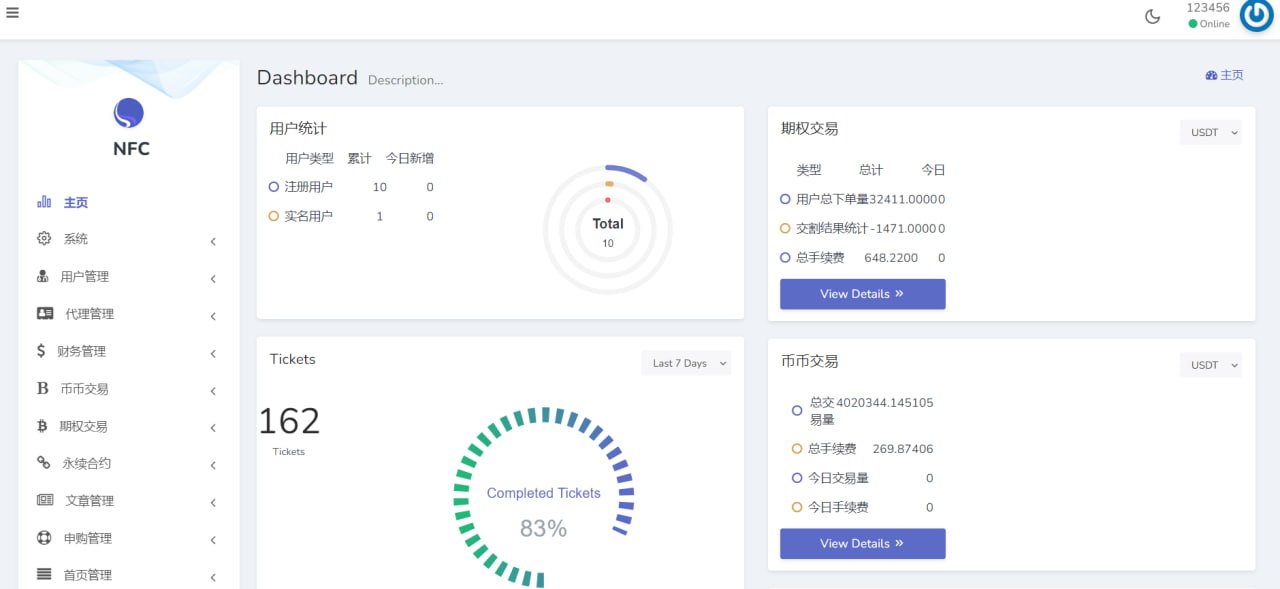Click the hamburger menu icon
Image resolution: width=1280 pixels, height=589 pixels.
click(12, 13)
